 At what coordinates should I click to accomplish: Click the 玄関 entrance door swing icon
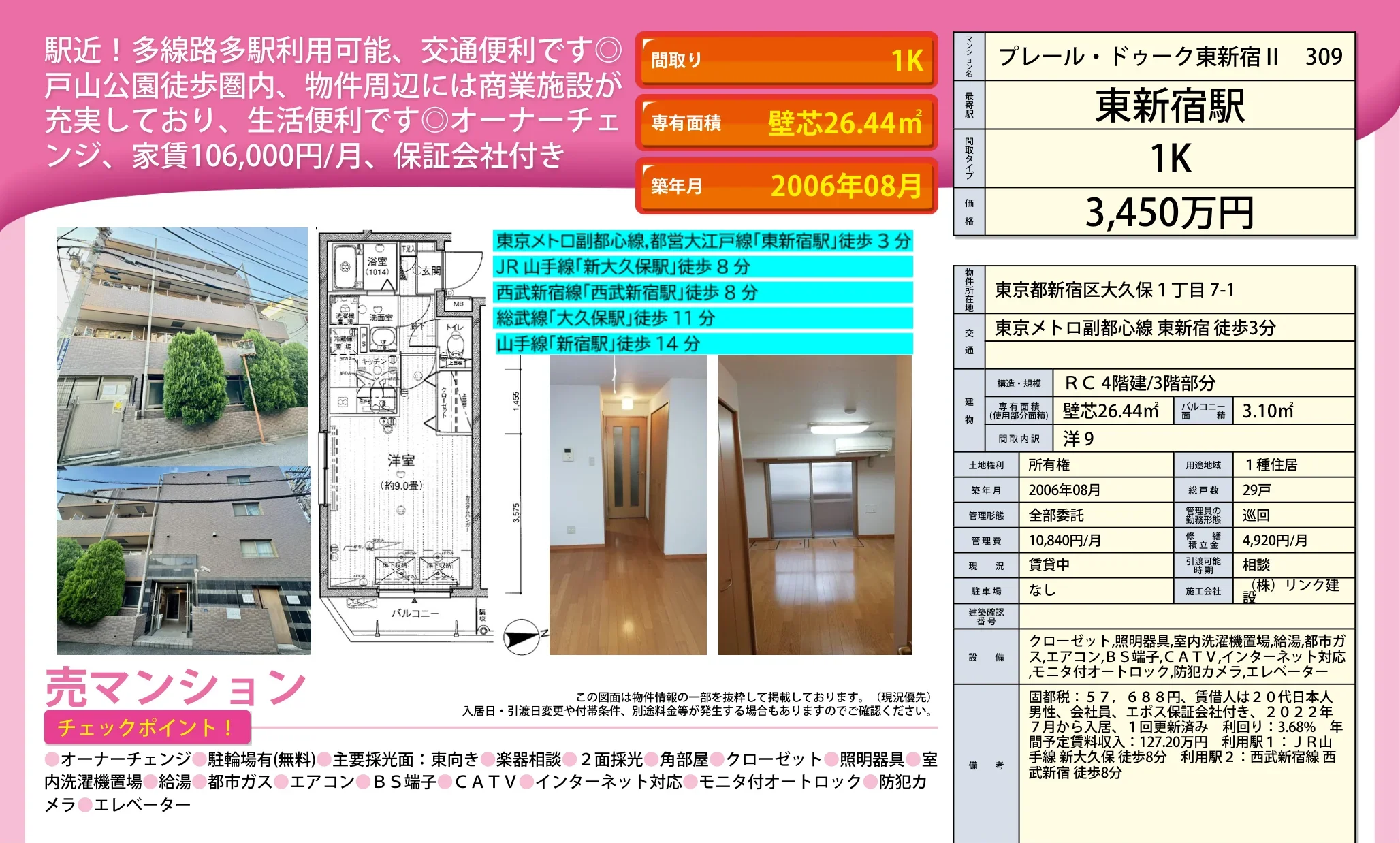(458, 269)
